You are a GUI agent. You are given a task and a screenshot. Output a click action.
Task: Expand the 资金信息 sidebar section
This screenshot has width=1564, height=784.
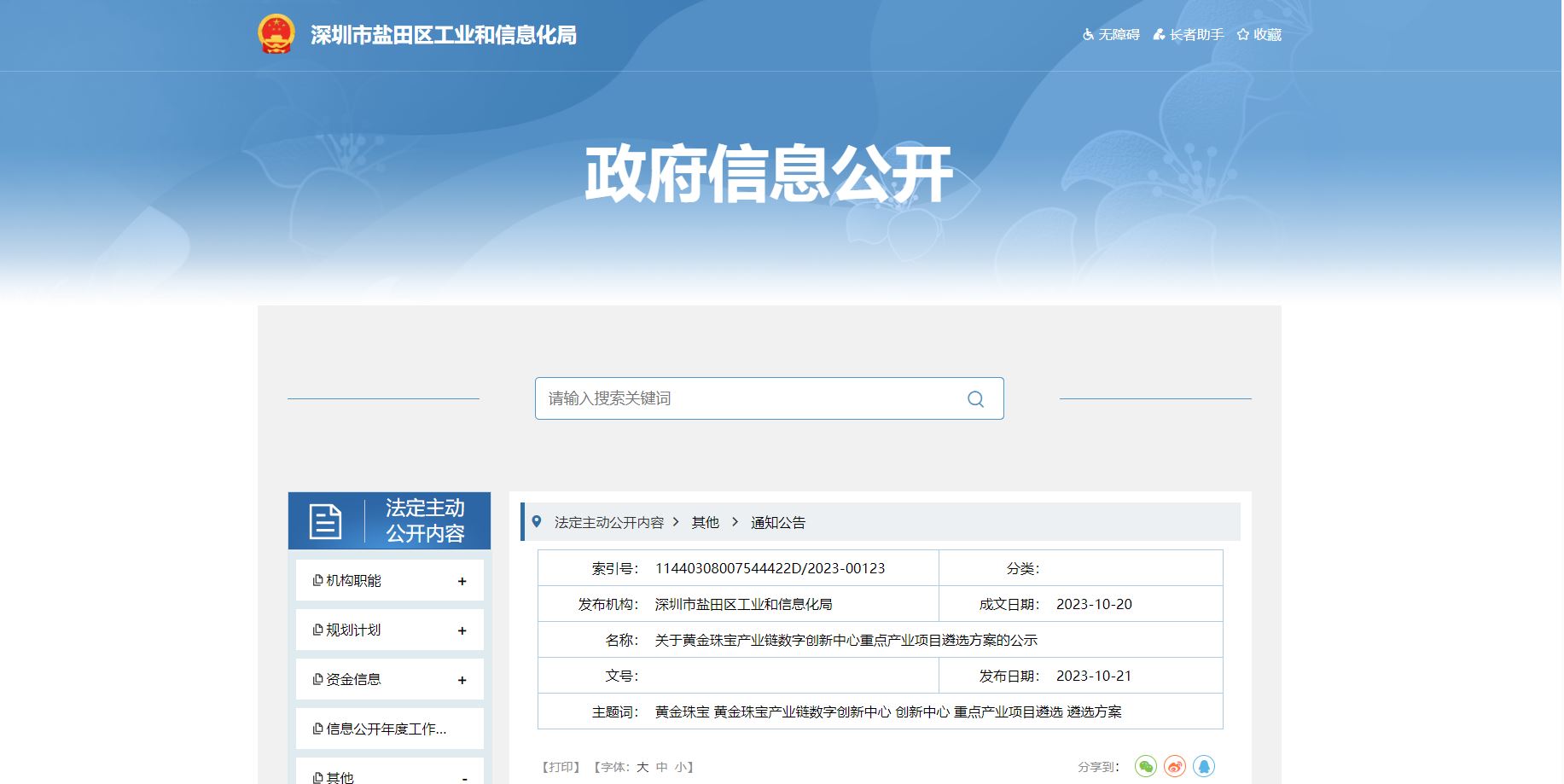(462, 680)
